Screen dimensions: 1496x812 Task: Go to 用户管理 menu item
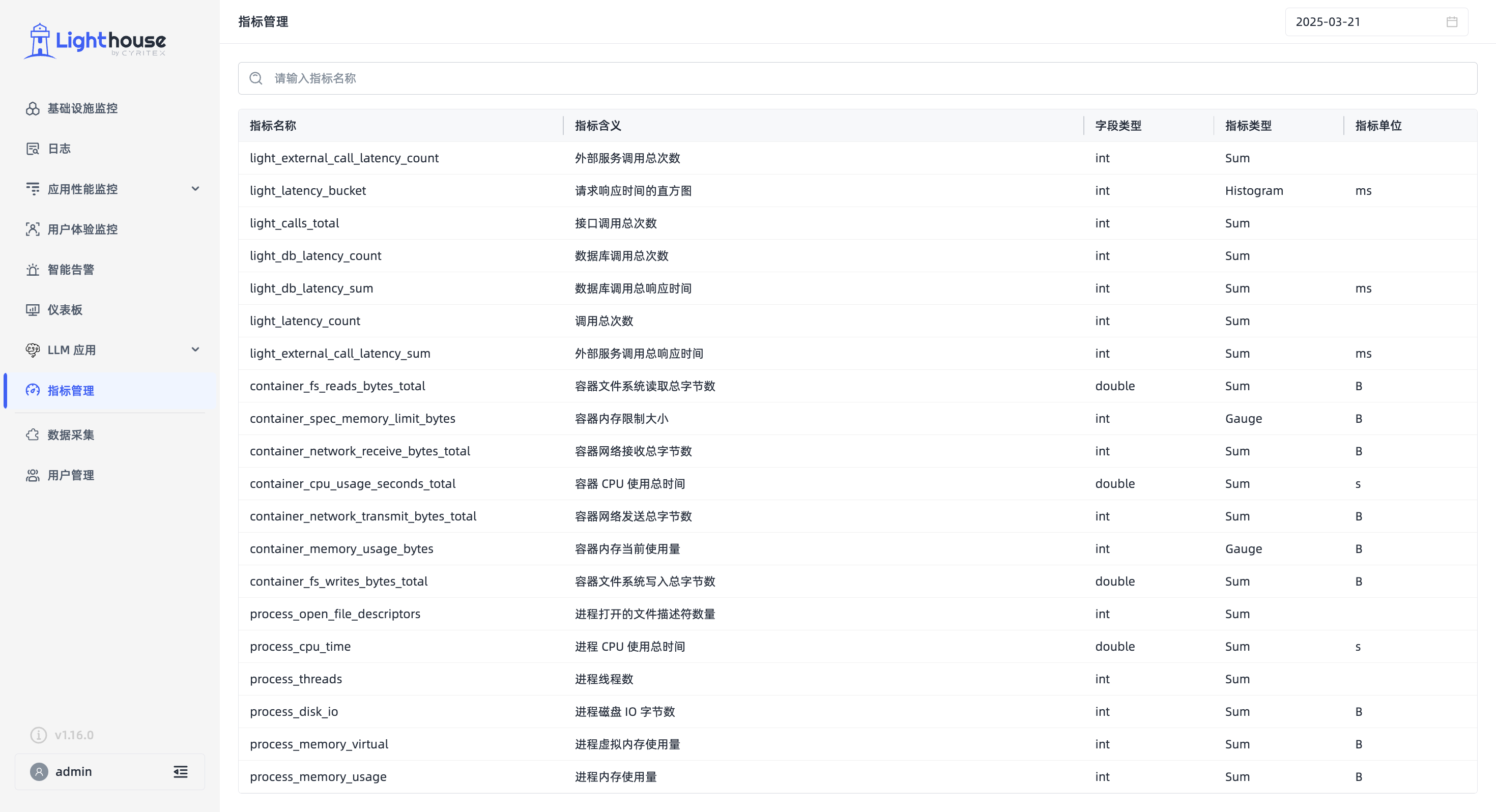[71, 475]
